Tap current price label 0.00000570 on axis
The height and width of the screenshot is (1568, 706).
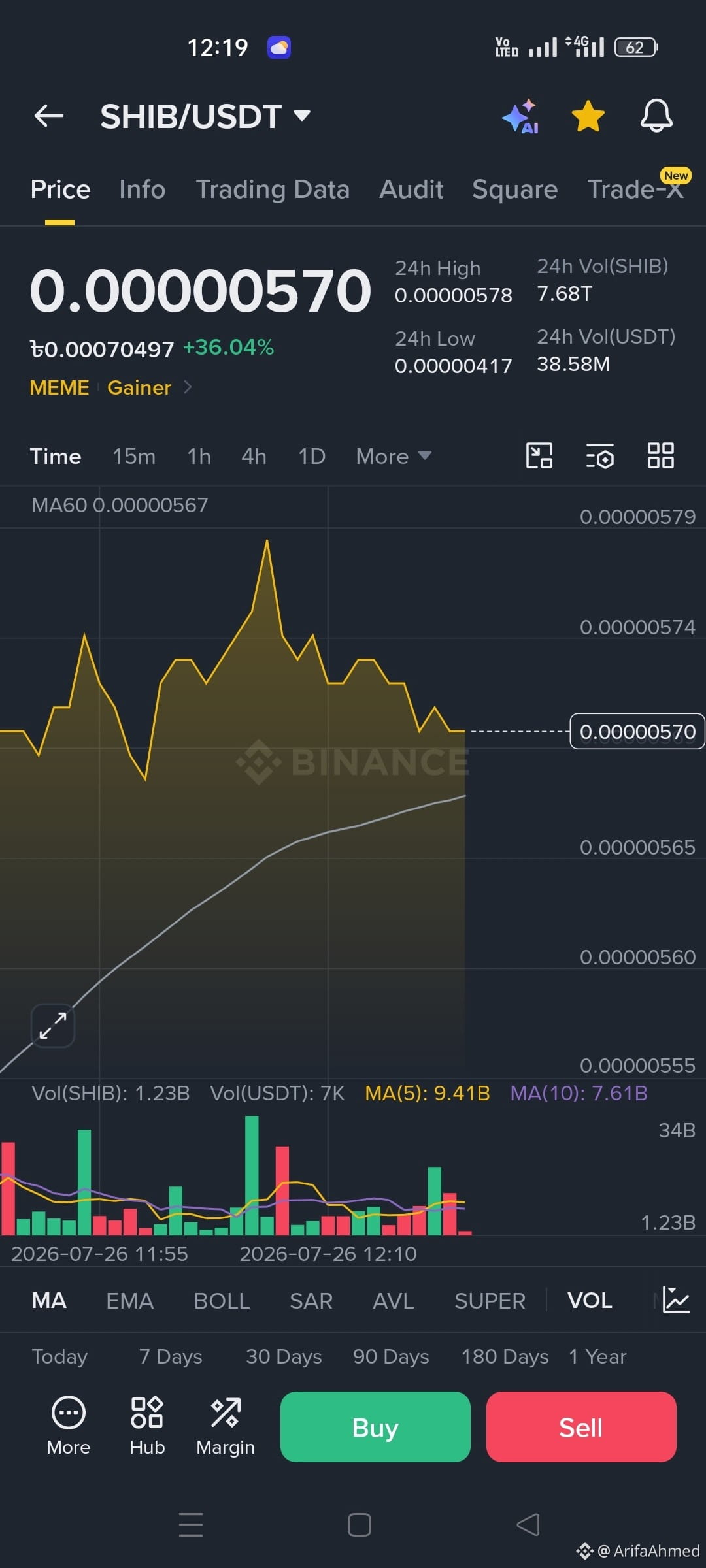tap(637, 732)
